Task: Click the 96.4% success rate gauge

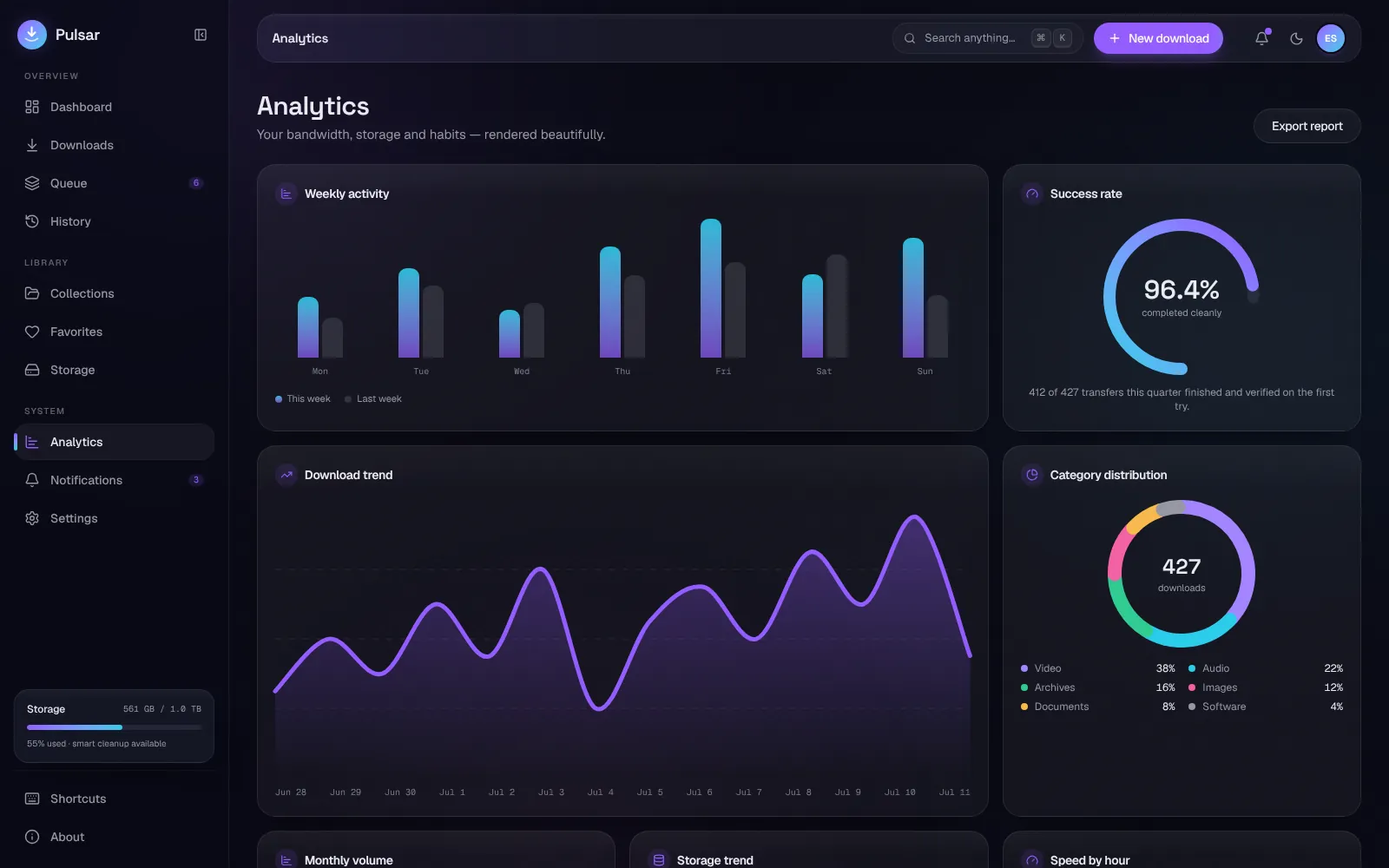Action: (1182, 297)
